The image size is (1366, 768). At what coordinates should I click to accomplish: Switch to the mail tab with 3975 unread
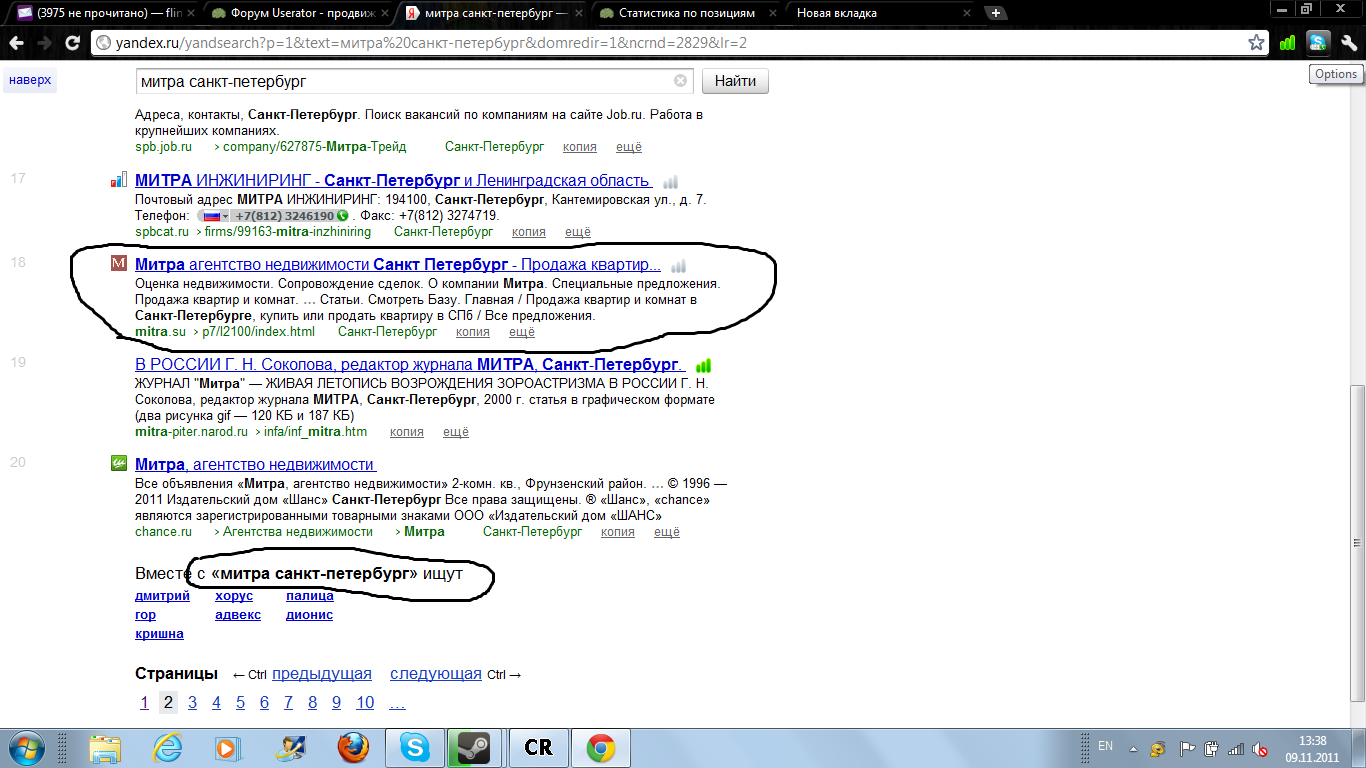tap(103, 13)
